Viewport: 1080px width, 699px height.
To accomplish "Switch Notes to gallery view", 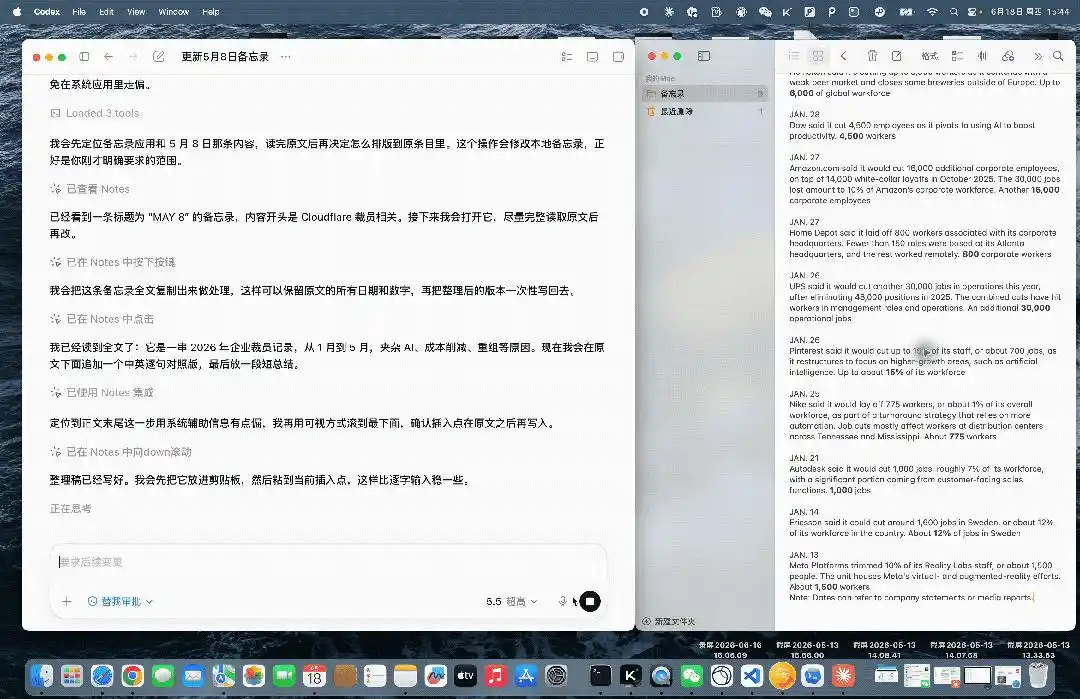I will click(818, 56).
